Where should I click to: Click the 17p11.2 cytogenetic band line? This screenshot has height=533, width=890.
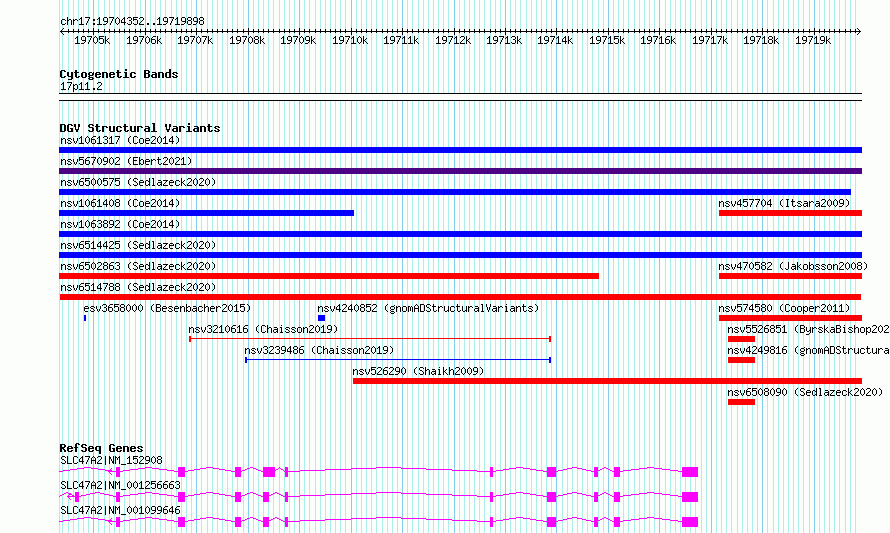(460, 97)
